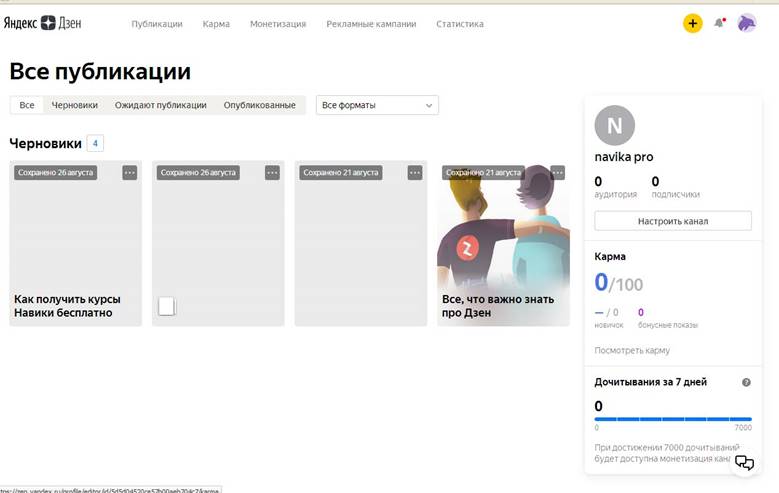Open the user avatar menu
Image resolution: width=779 pixels, height=493 pixels.
click(747, 23)
